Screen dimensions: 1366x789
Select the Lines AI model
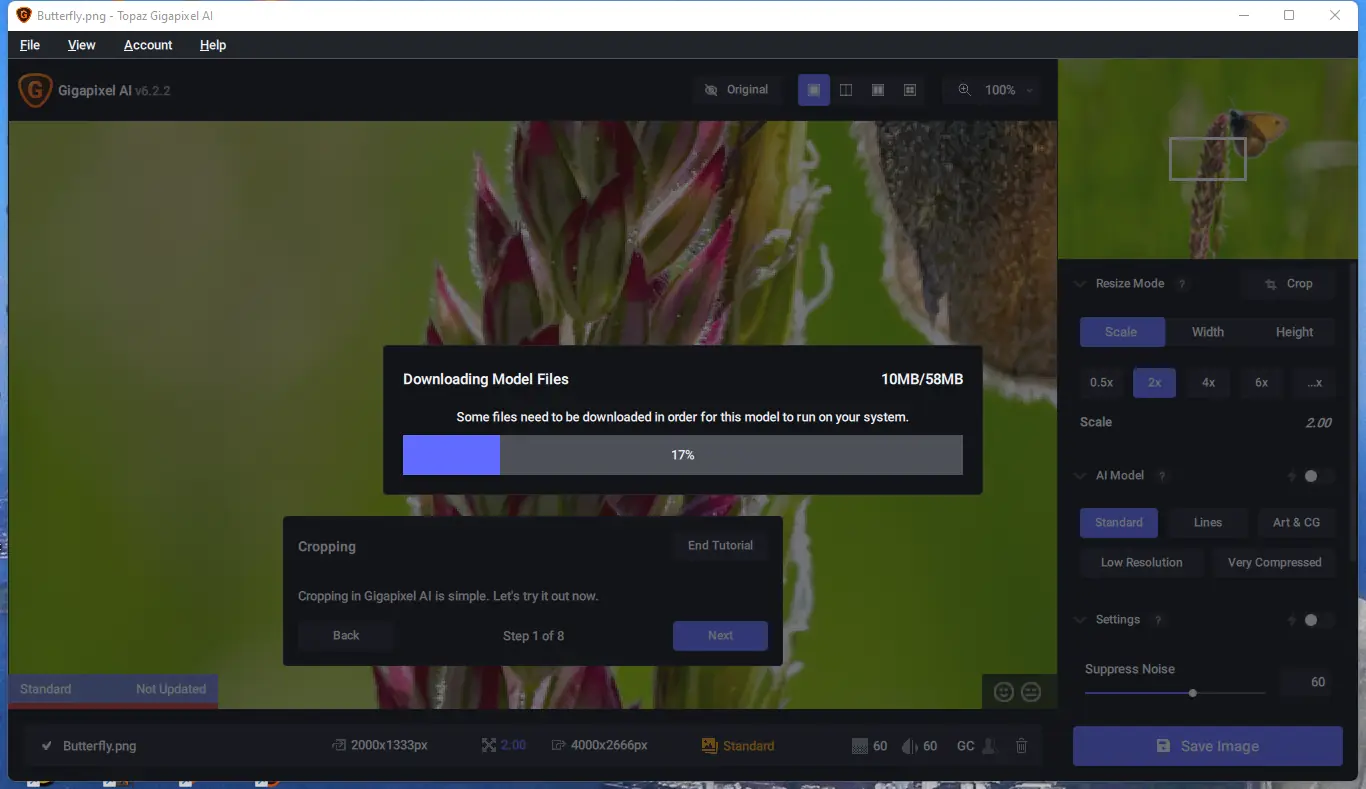1208,523
